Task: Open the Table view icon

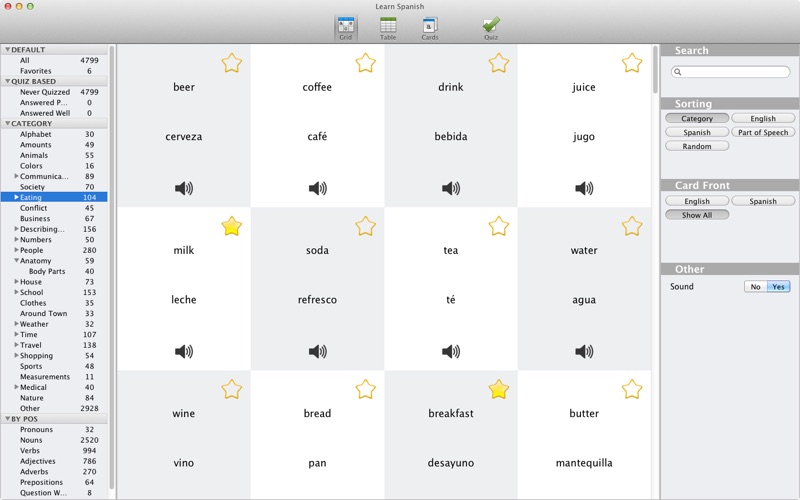Action: click(388, 28)
